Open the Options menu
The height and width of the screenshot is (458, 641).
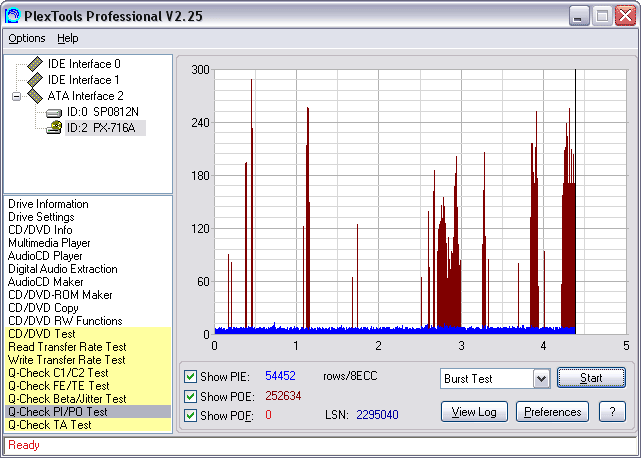[27, 38]
